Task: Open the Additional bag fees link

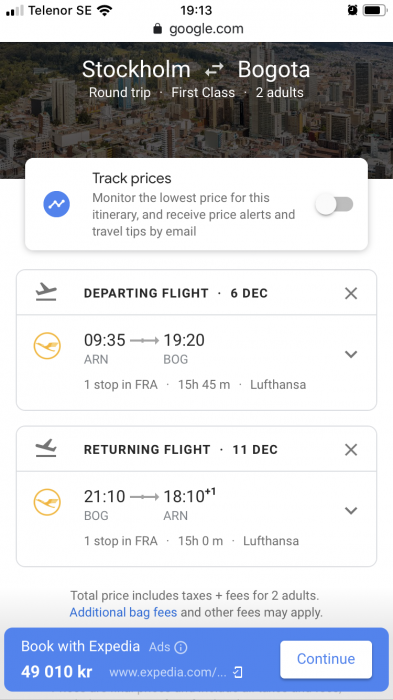Action: tap(123, 612)
